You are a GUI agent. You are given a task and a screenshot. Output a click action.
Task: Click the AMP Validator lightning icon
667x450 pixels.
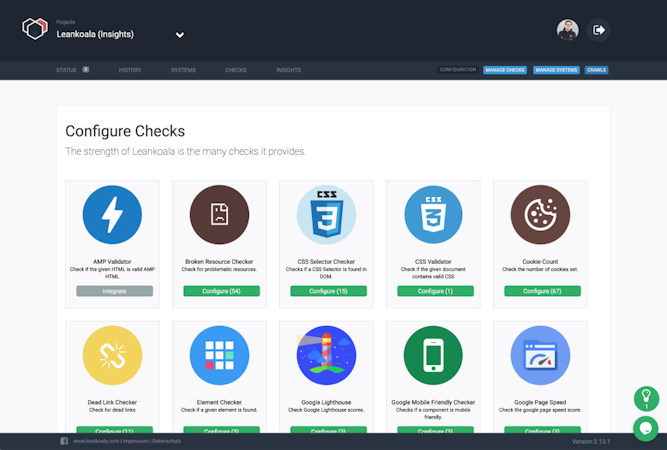click(112, 214)
